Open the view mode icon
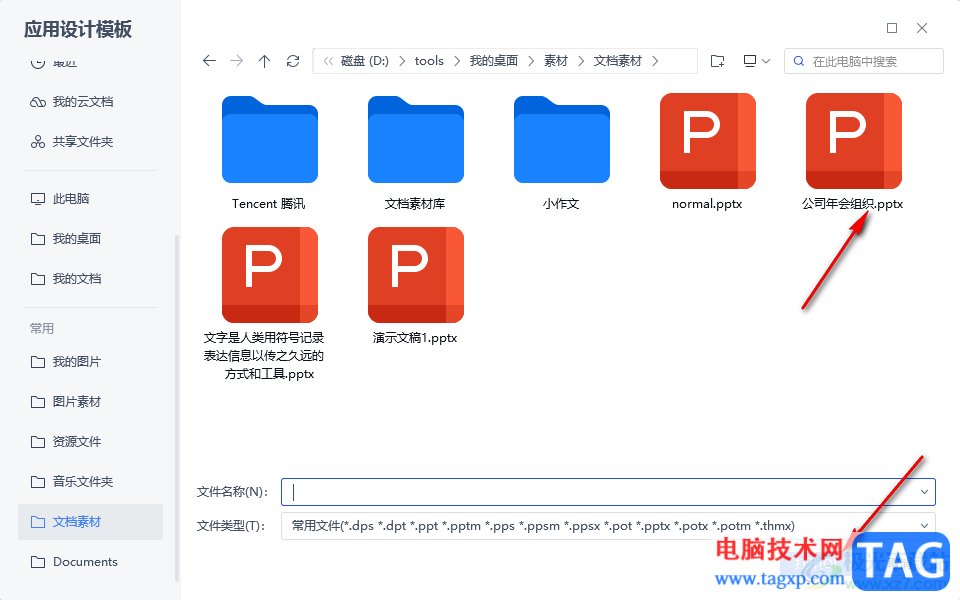Viewport: 960px width, 600px height. click(749, 61)
